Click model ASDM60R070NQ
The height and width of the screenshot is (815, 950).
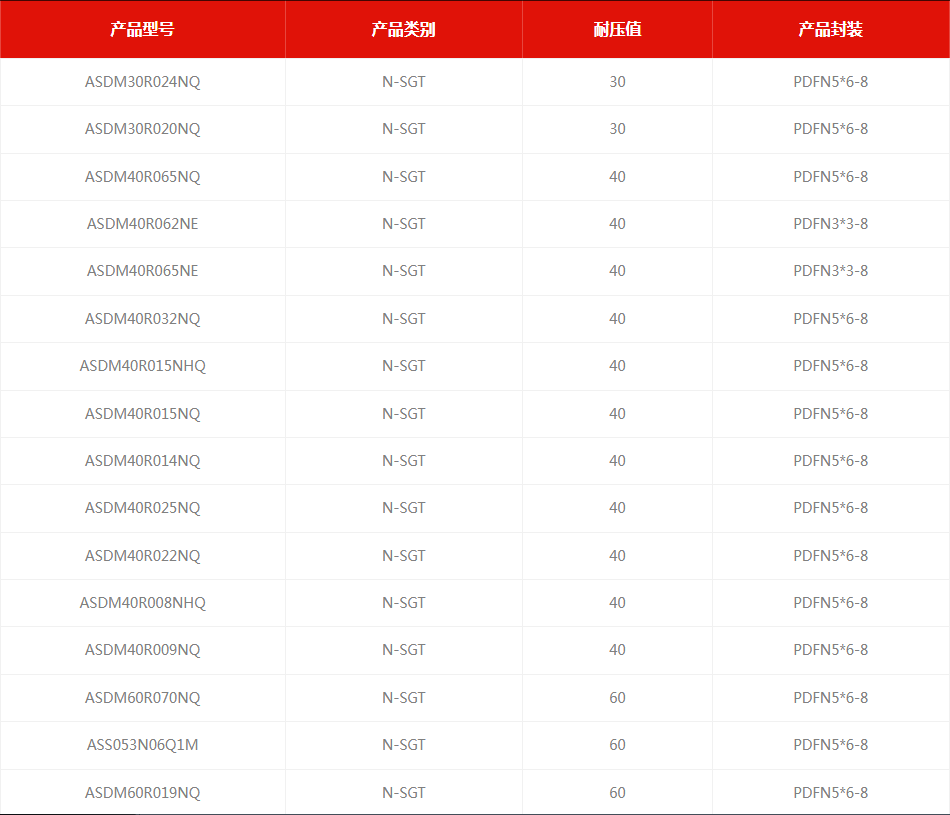[142, 698]
